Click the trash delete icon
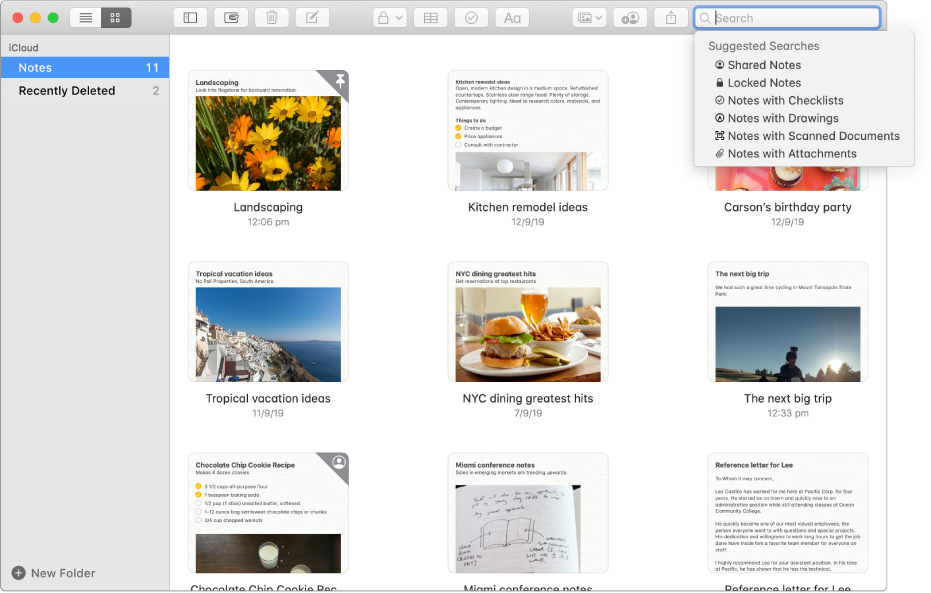This screenshot has width=931, height=593. pyautogui.click(x=272, y=18)
